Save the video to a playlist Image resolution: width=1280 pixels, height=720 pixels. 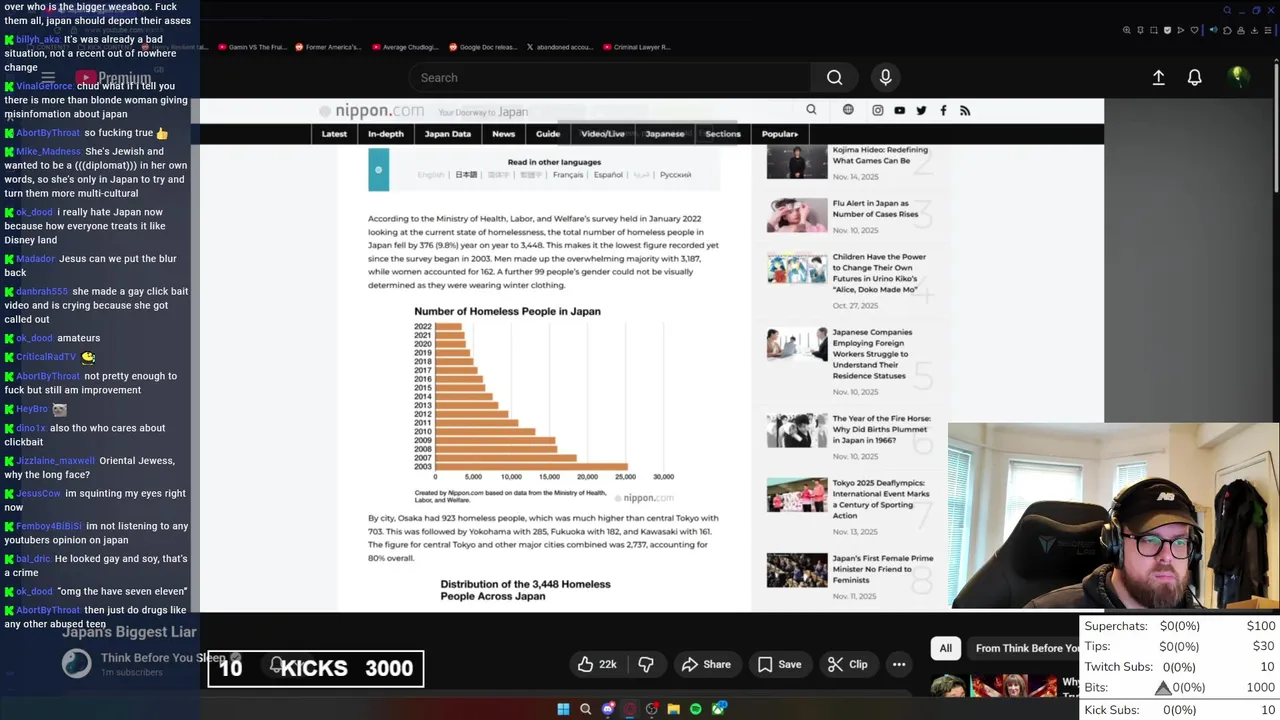(x=779, y=664)
